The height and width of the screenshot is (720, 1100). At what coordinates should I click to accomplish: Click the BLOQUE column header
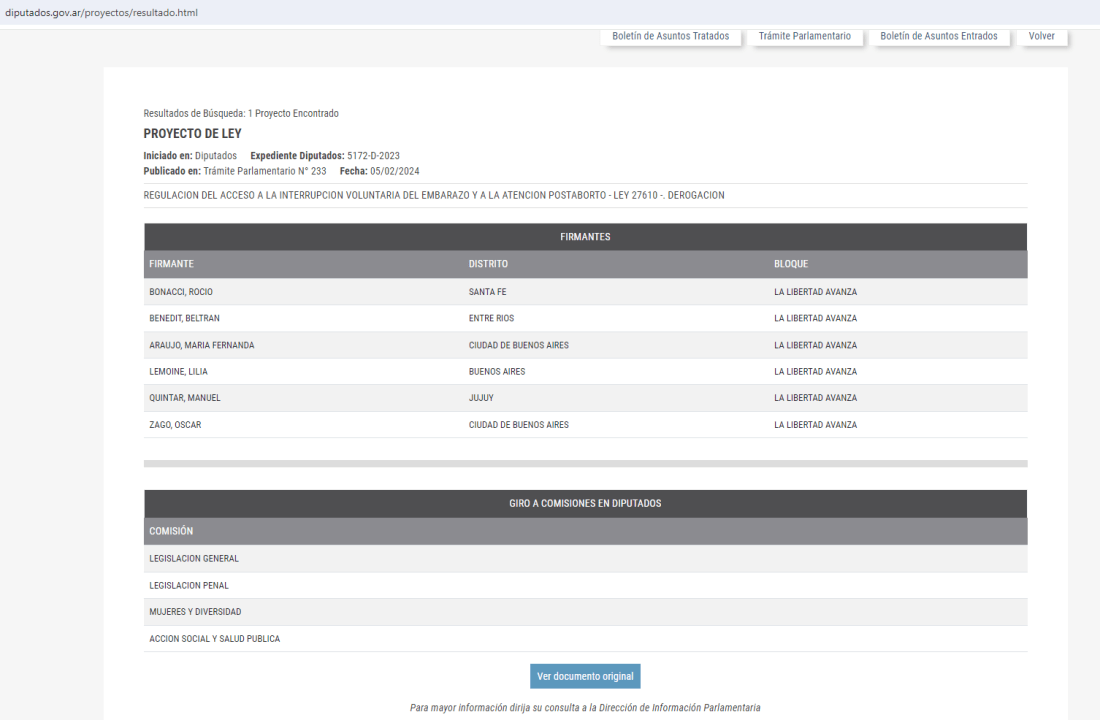coord(790,264)
